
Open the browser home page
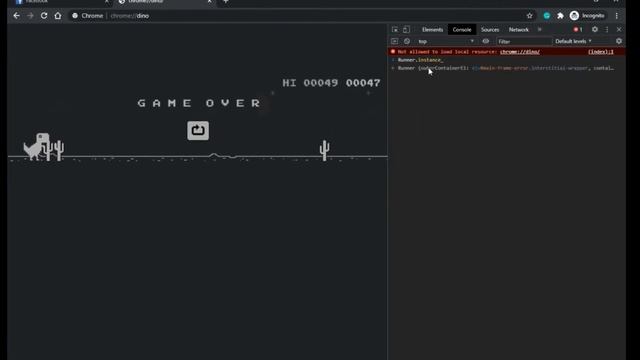point(58,16)
